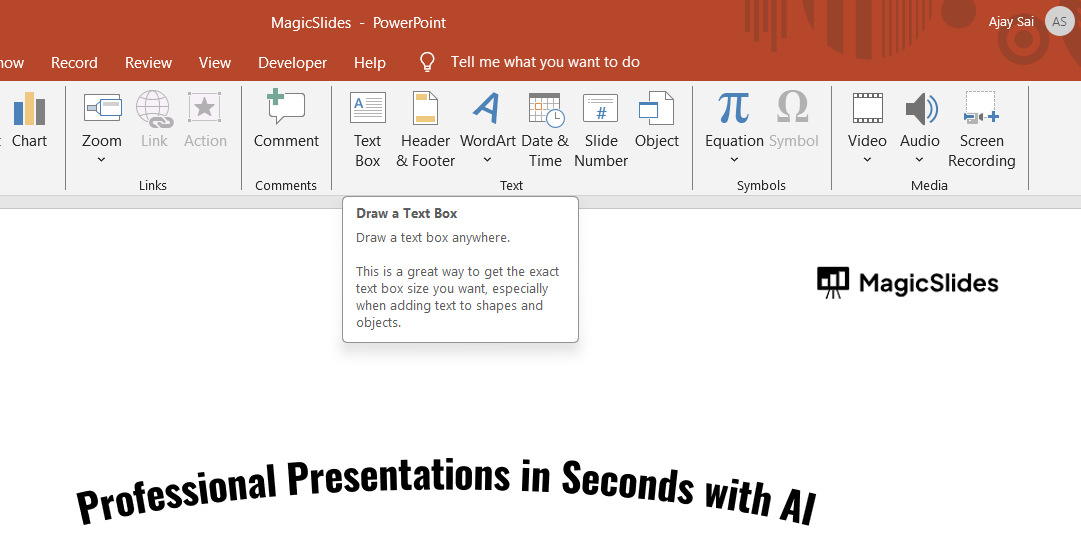Select the Text Box tool

367,130
